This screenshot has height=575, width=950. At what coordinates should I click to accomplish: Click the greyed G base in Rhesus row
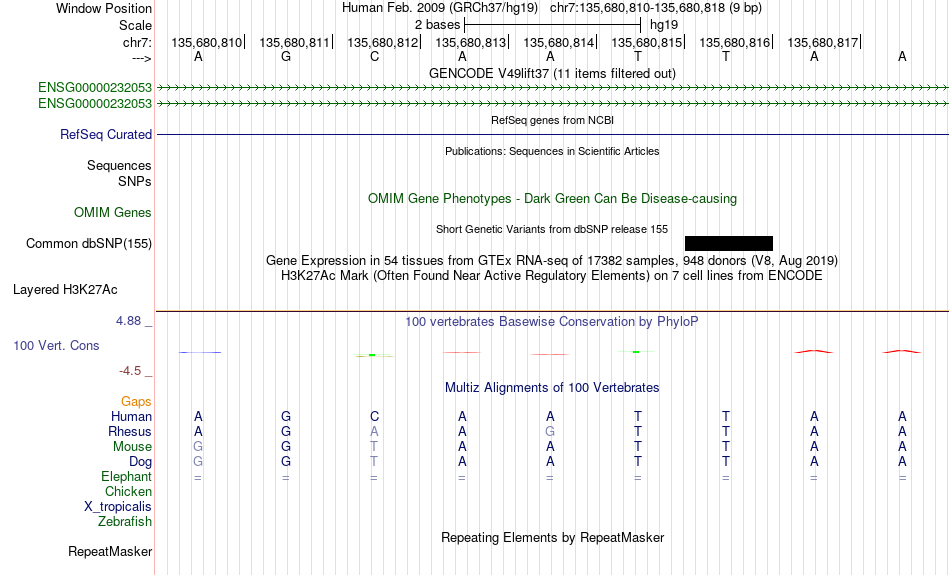pos(550,431)
